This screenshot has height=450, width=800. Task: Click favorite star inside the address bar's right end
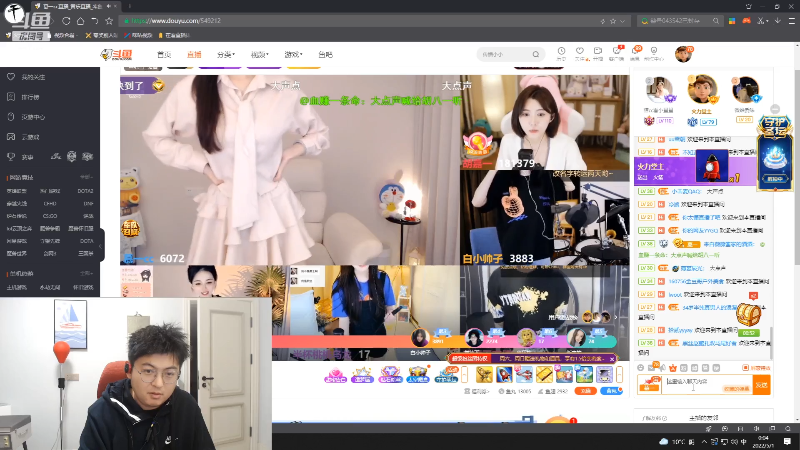pos(613,21)
